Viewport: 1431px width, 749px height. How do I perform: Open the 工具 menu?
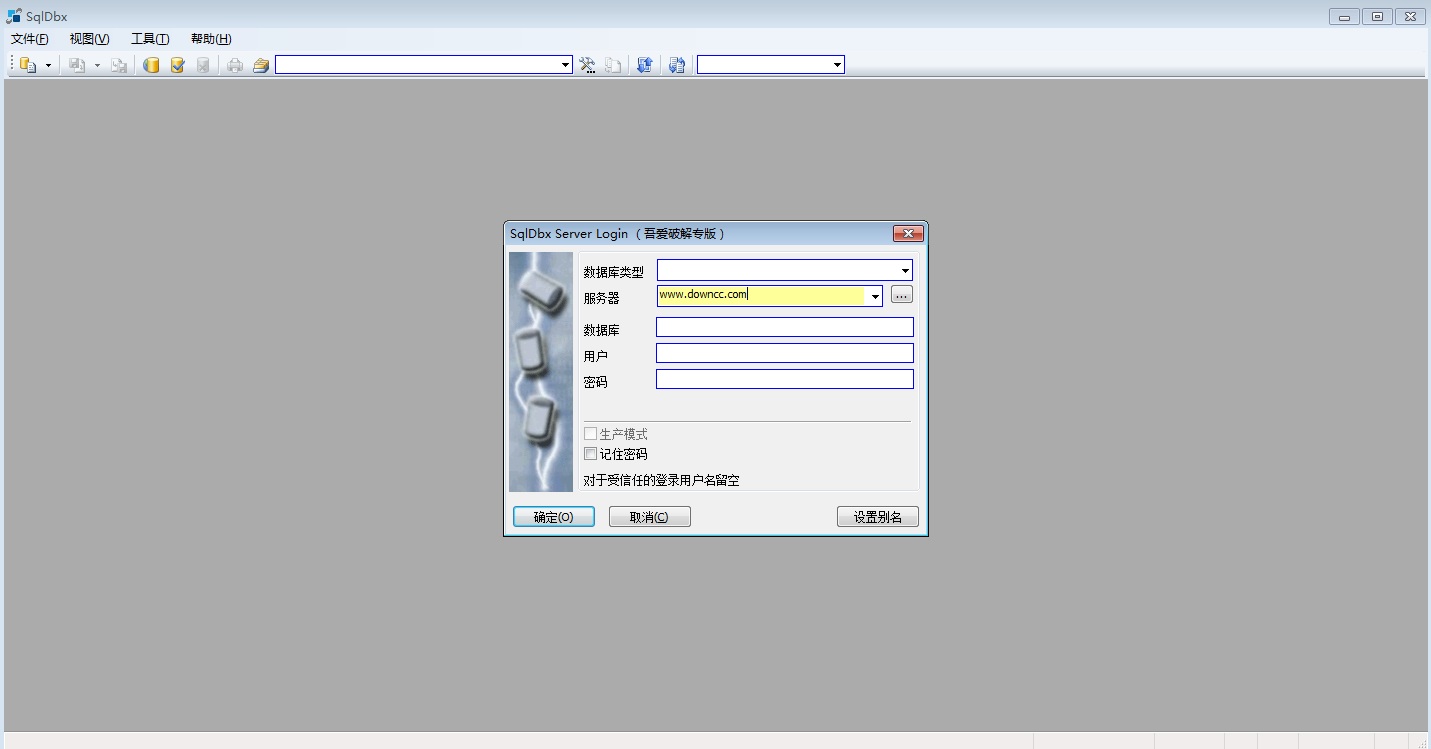point(149,38)
